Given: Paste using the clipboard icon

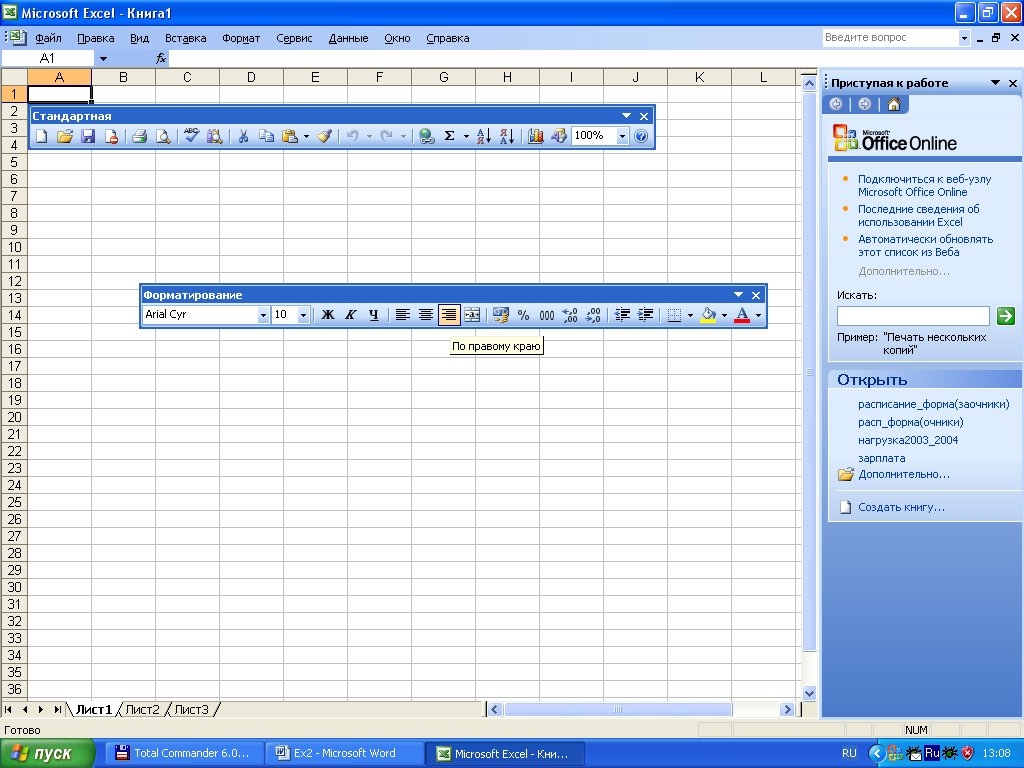Looking at the screenshot, I should (289, 136).
